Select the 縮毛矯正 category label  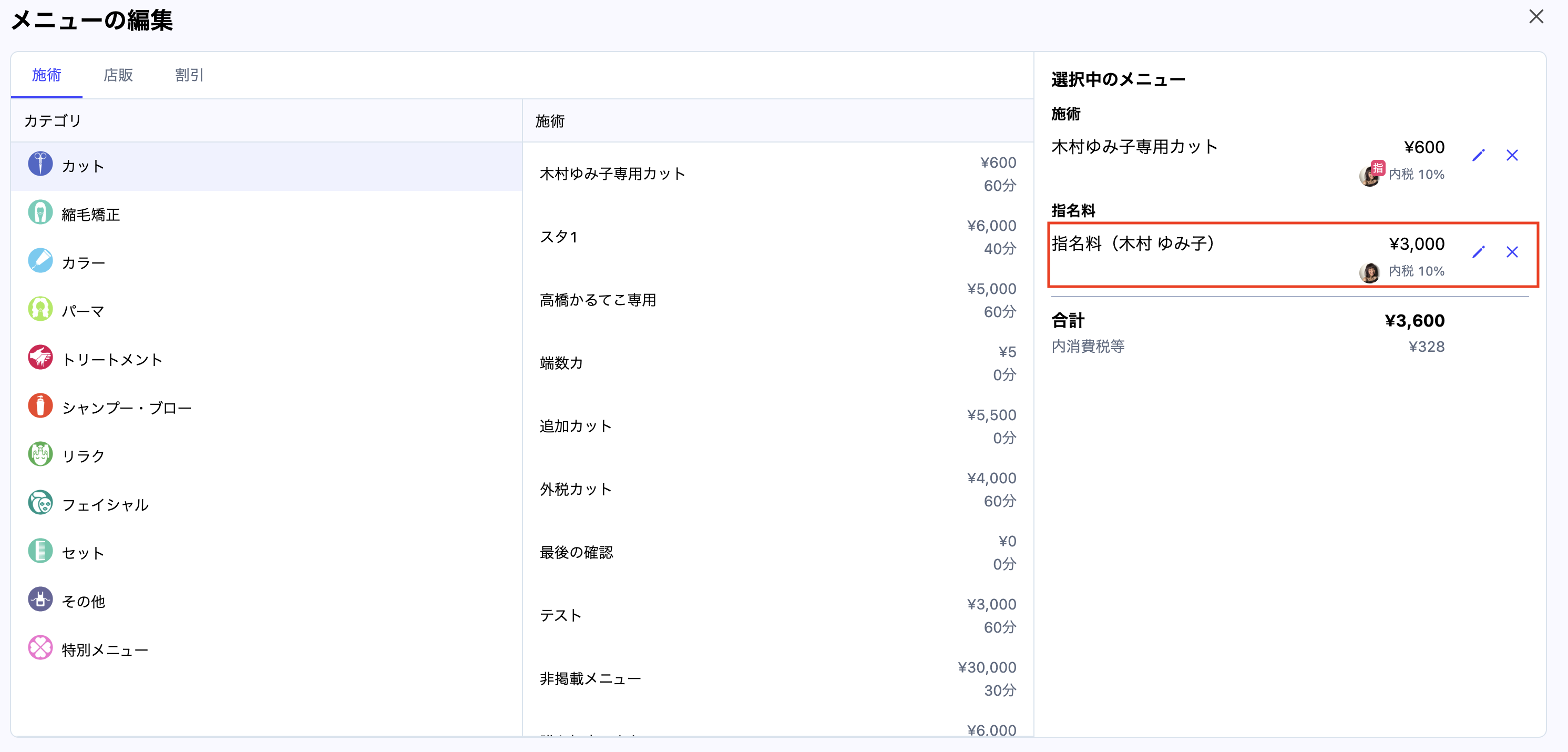[x=91, y=215]
